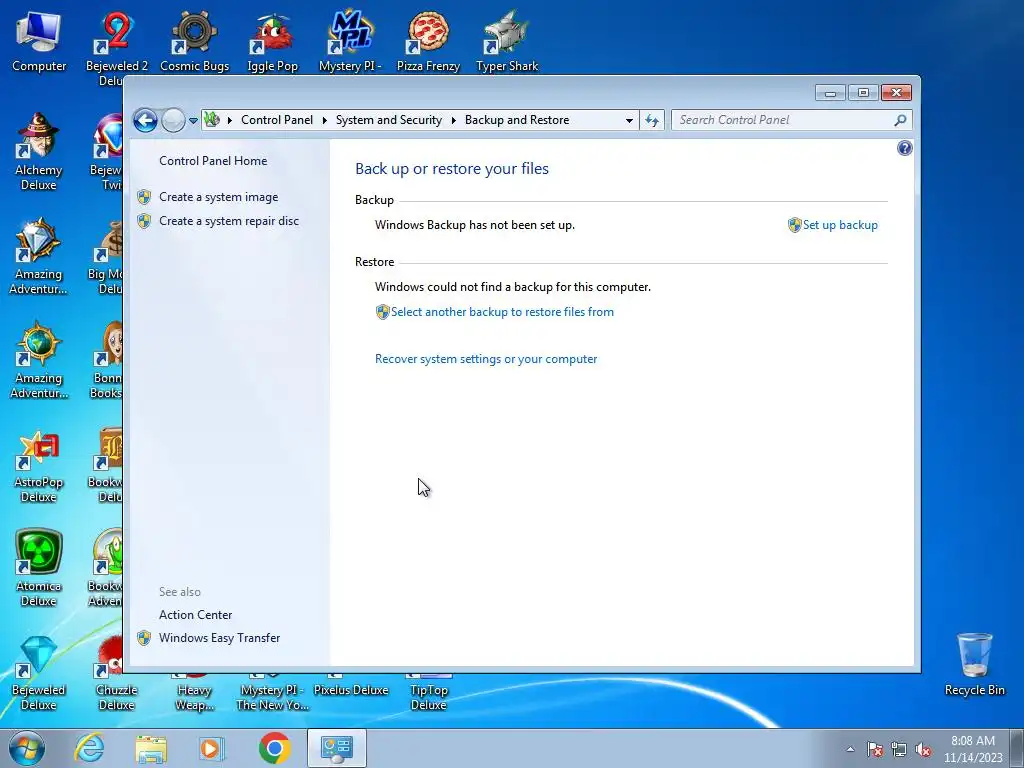Image resolution: width=1024 pixels, height=768 pixels.
Task: Refresh the Backup and Restore page
Action: (x=652, y=120)
